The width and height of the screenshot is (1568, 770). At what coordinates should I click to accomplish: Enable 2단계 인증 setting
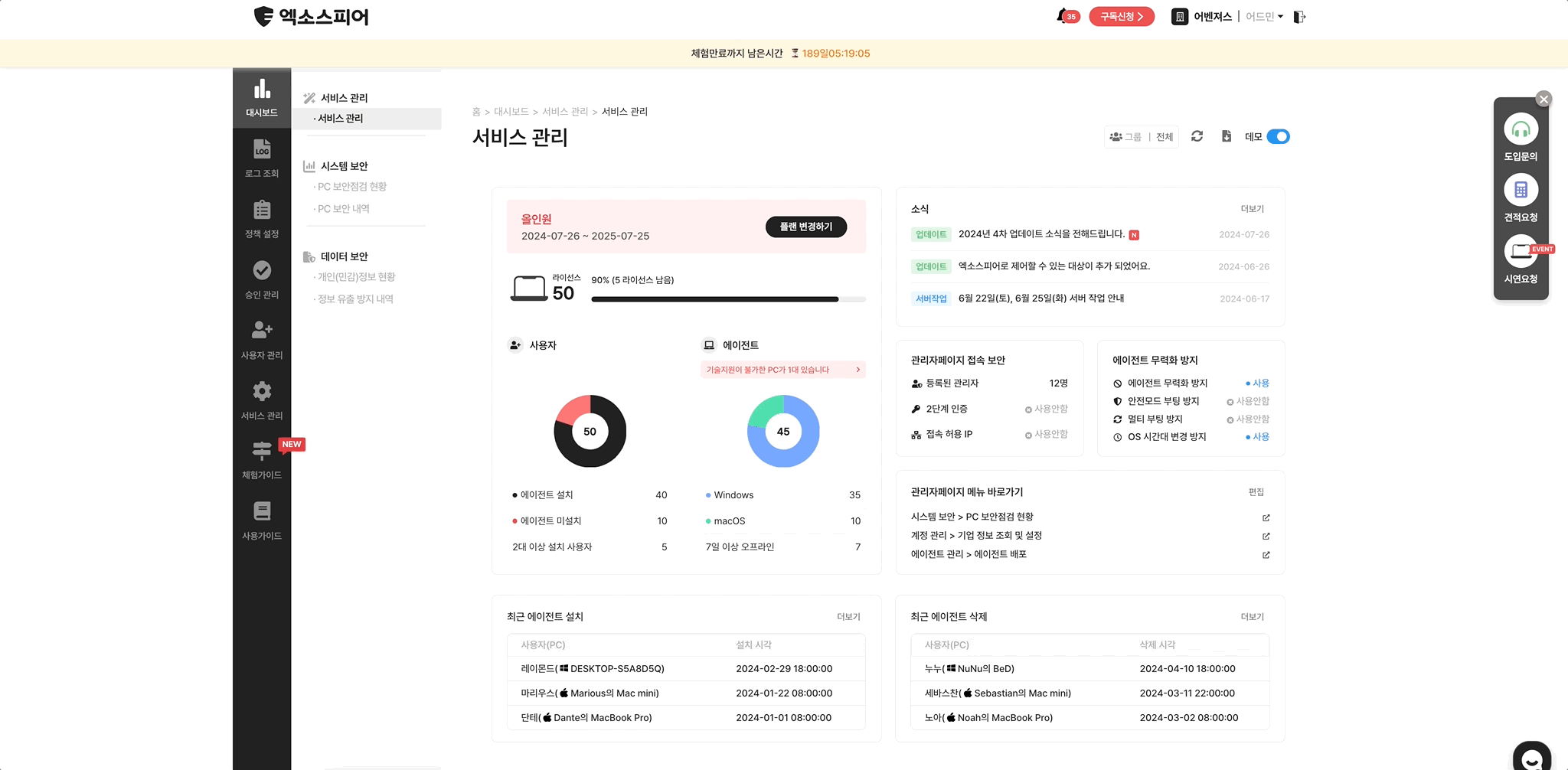click(x=1047, y=409)
